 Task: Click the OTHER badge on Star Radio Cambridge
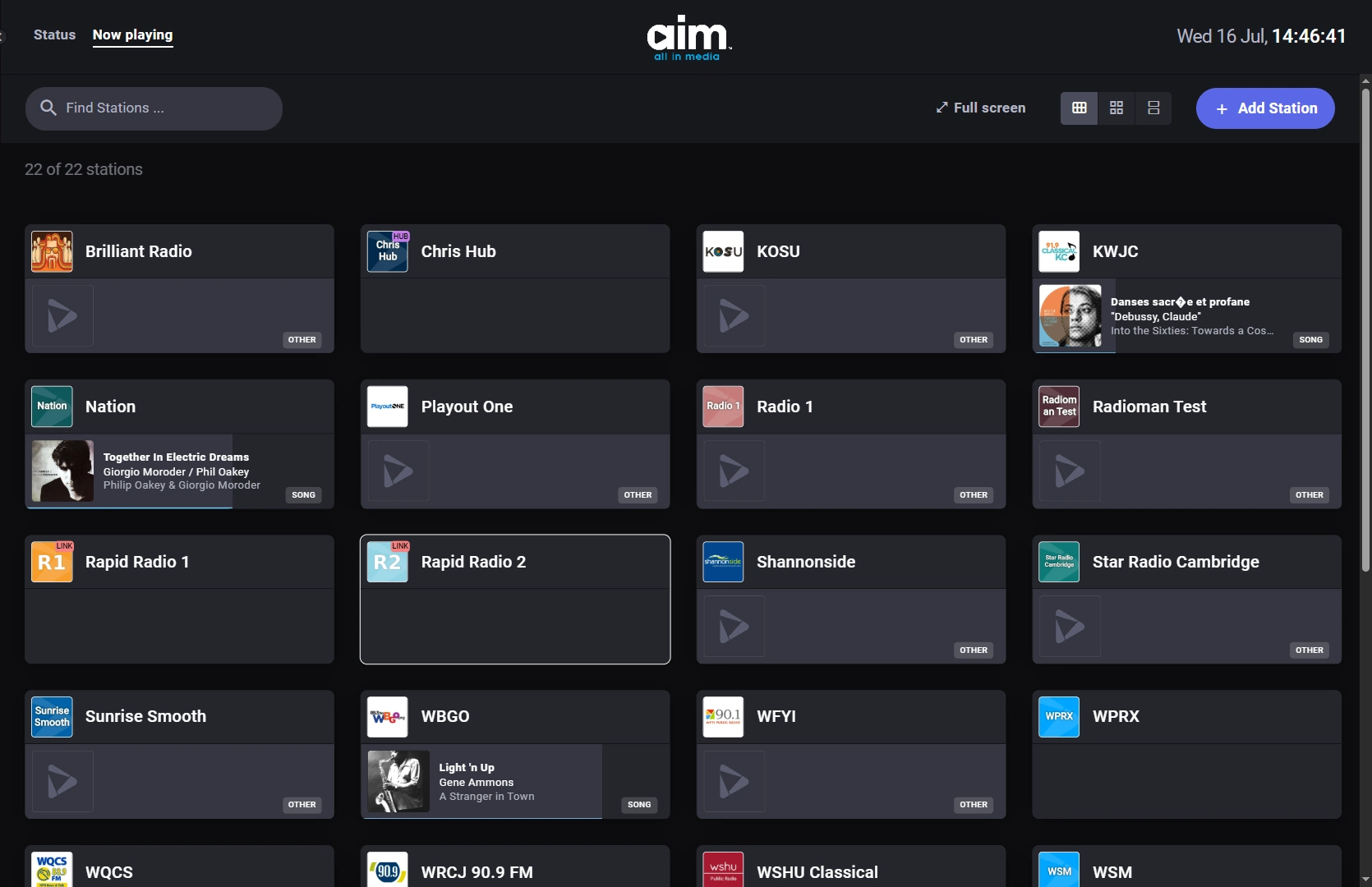pos(1310,650)
